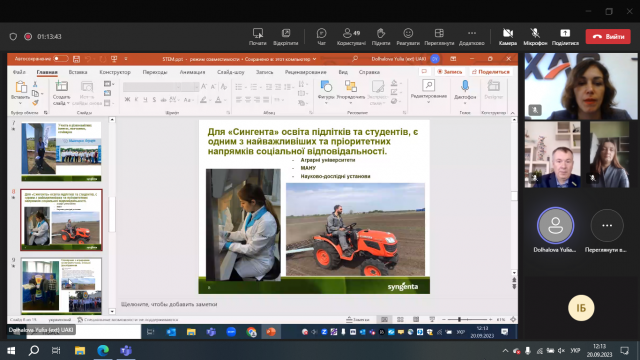The image size is (640, 360).
Task: Open the Упорядочить arrange menu
Action: pos(351,91)
